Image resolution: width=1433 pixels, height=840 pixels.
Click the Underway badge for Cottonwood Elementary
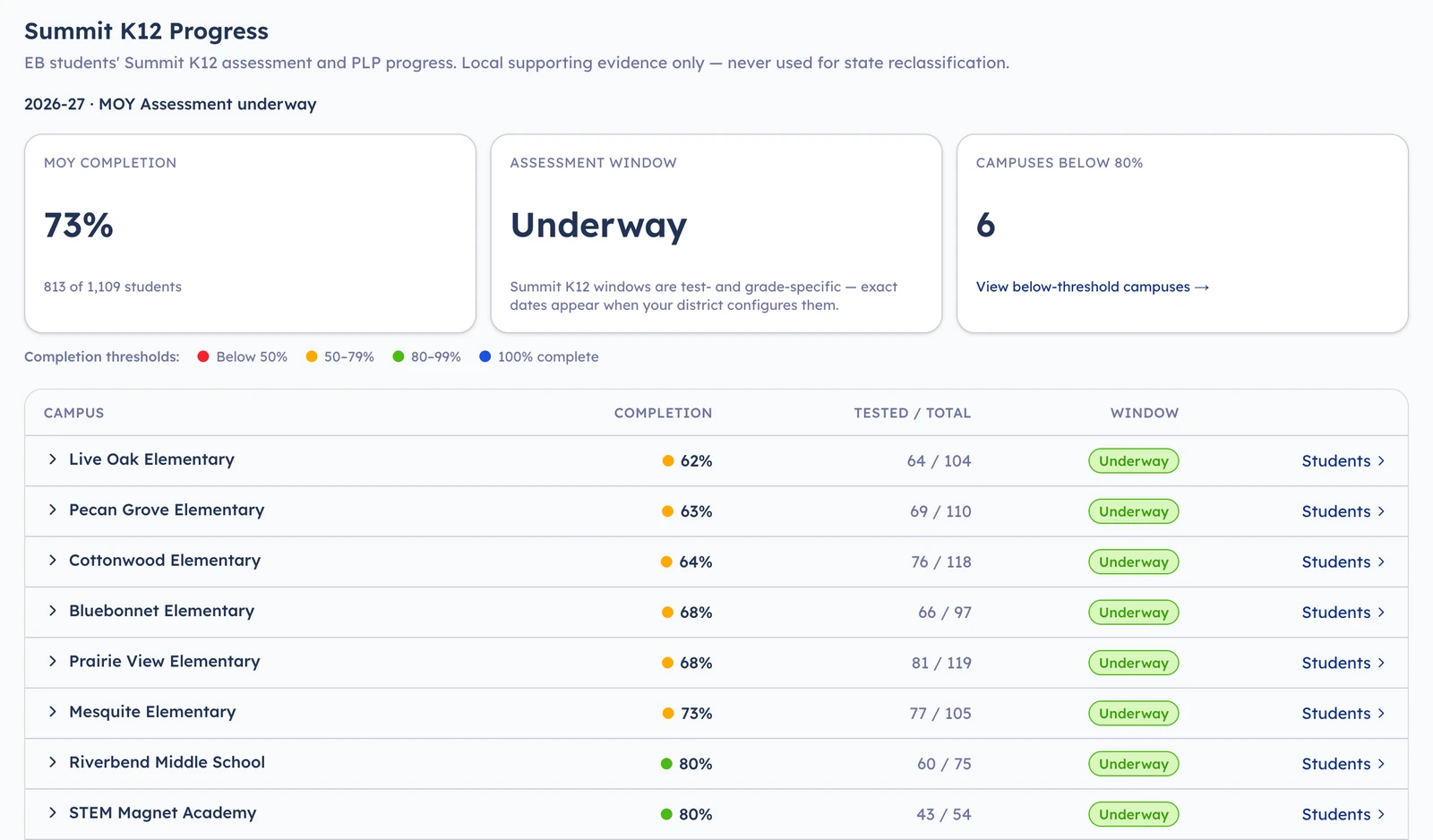click(x=1134, y=562)
